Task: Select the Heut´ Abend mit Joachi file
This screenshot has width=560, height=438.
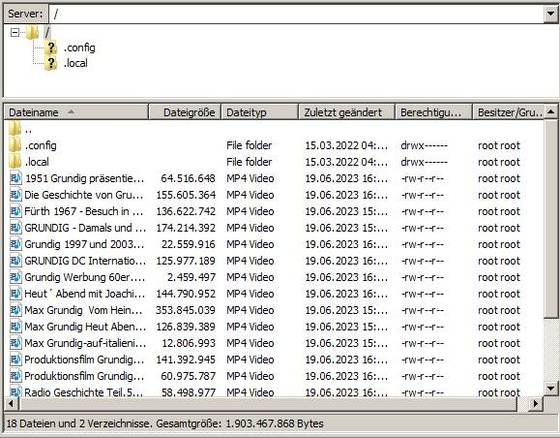Action: tap(274, 294)
